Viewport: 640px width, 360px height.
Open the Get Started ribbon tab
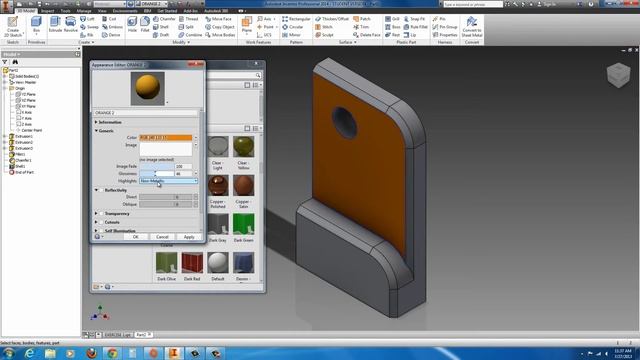(167, 11)
